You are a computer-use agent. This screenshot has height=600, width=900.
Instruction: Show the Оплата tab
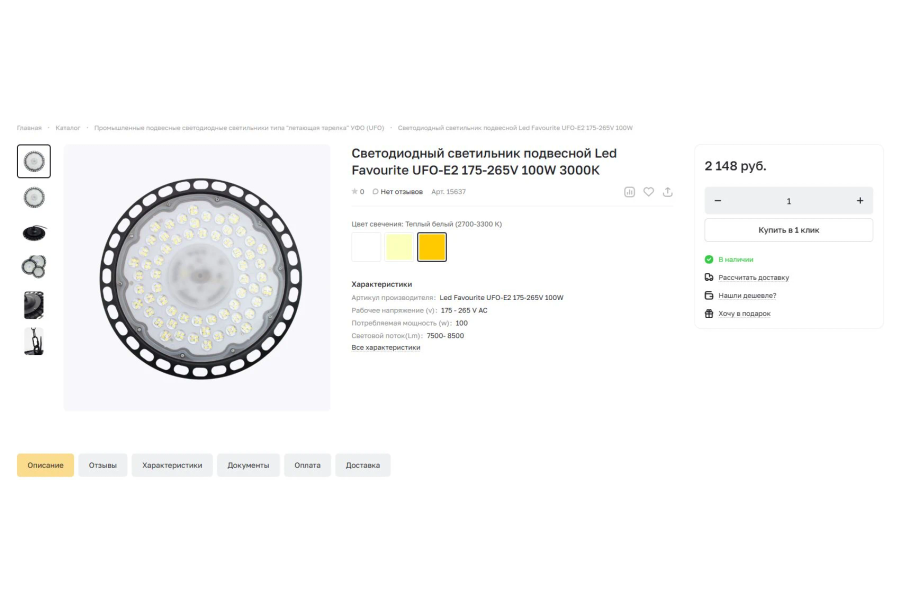[308, 465]
